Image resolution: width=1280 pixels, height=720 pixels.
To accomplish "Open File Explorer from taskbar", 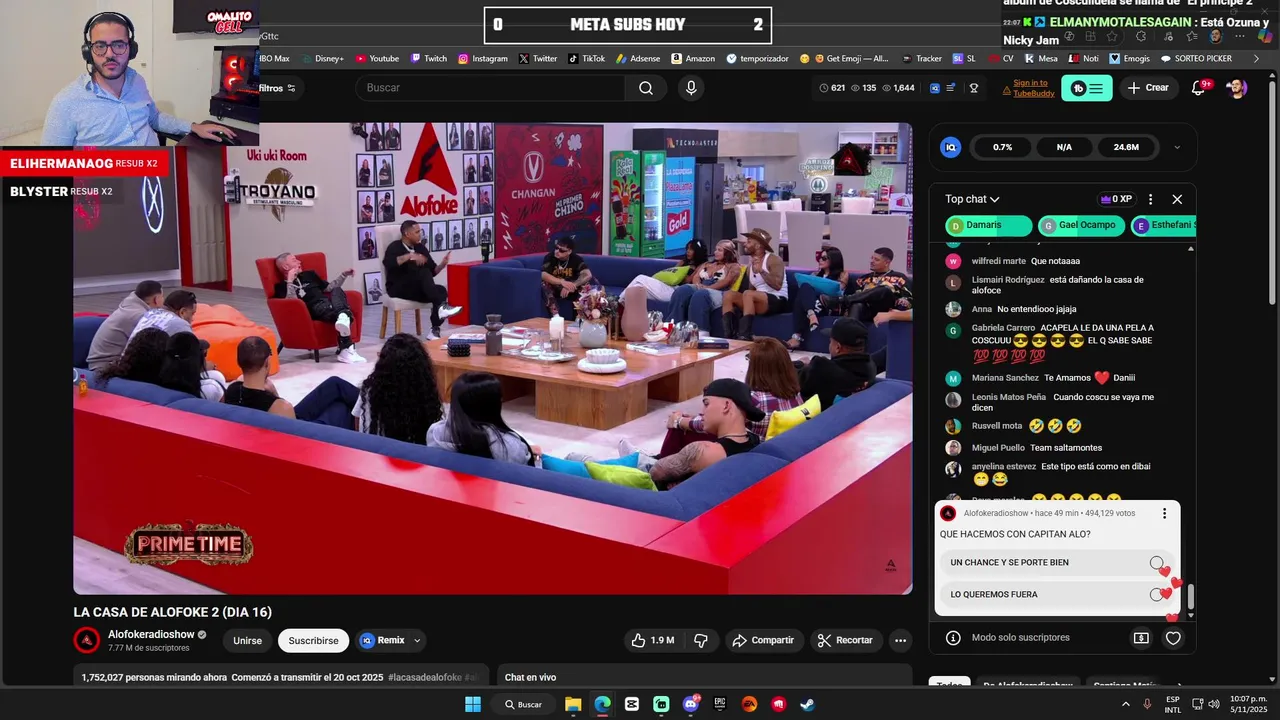I will click(573, 704).
